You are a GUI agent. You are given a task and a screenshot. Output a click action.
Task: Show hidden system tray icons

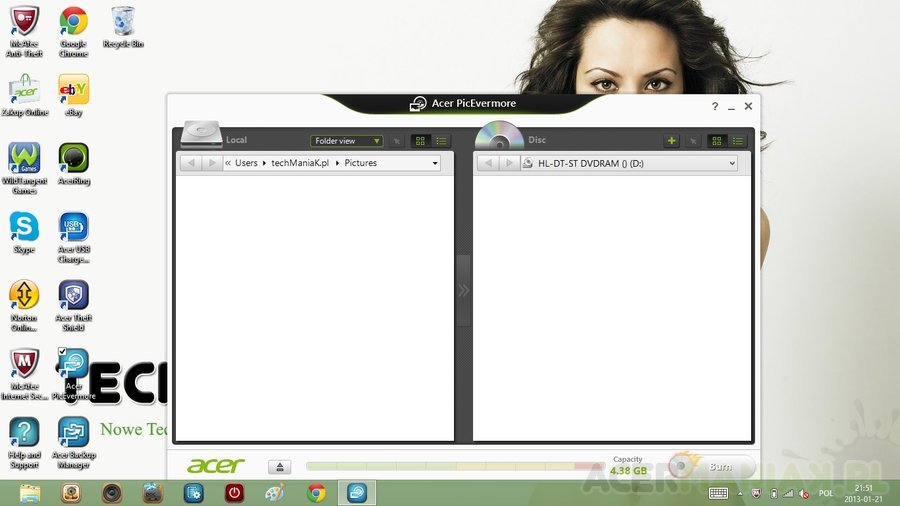pyautogui.click(x=740, y=493)
